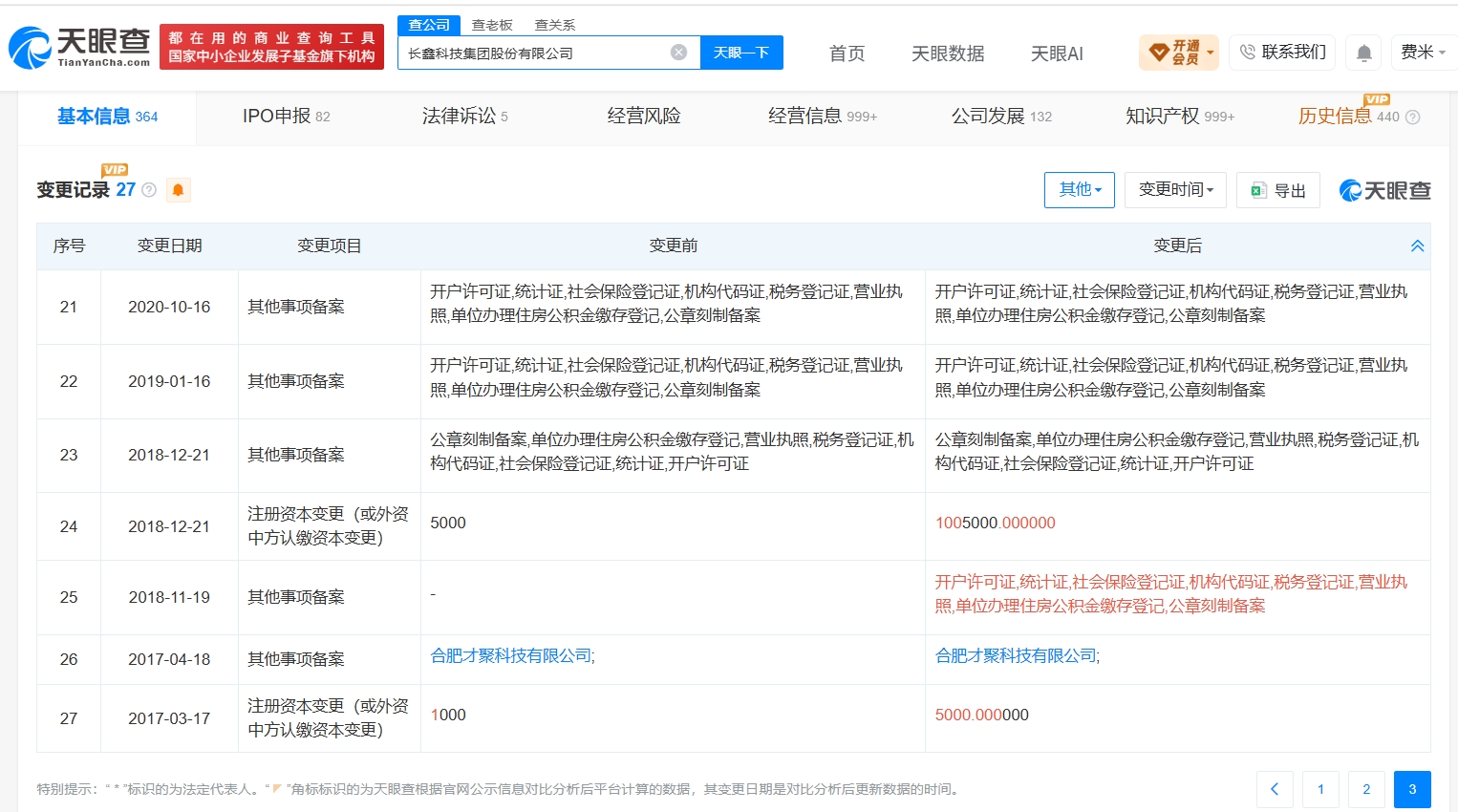This screenshot has height=812, width=1458.
Task: Click 其他事项备案 in row 23
Action: click(296, 456)
